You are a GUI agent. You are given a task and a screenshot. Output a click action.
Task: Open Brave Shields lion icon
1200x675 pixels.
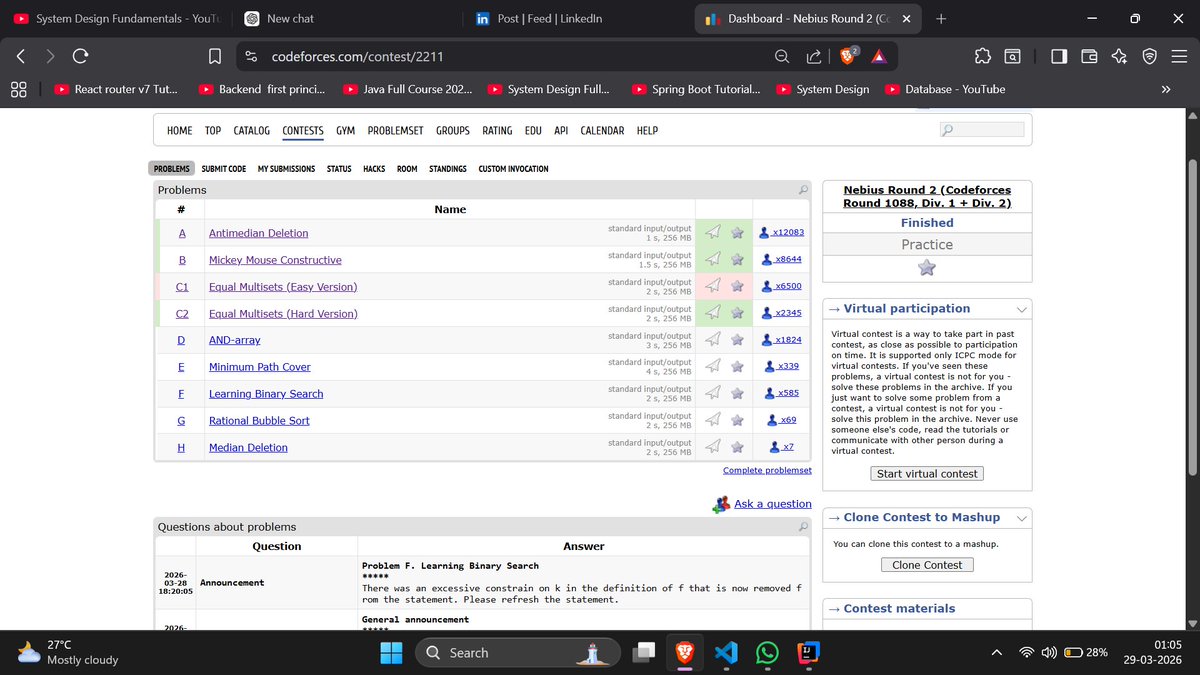click(x=848, y=56)
